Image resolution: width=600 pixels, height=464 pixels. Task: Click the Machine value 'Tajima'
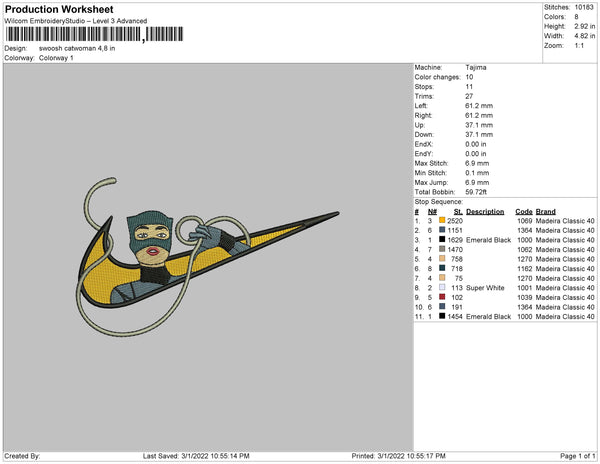[476, 67]
